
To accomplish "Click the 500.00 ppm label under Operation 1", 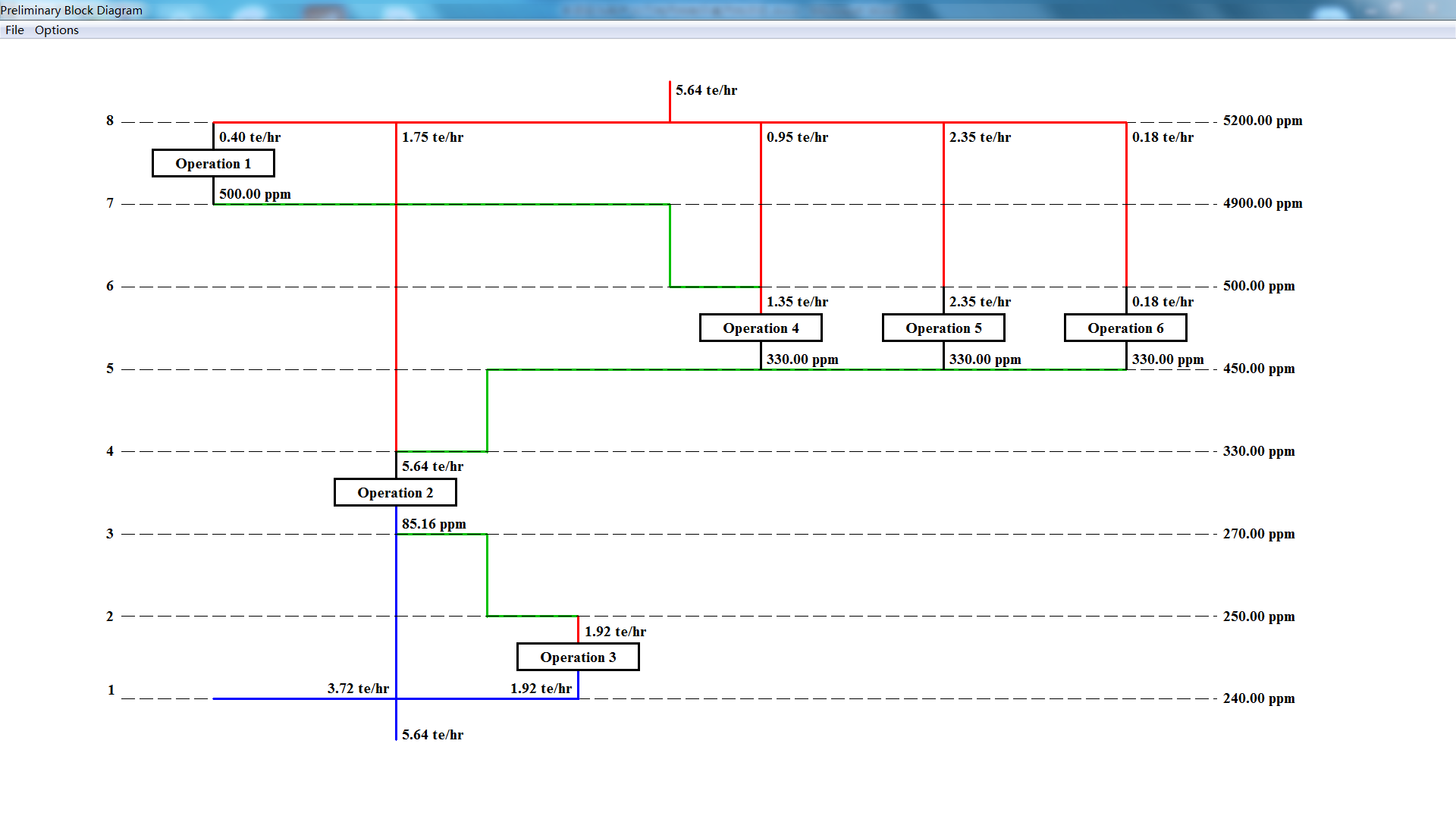I will pyautogui.click(x=255, y=194).
